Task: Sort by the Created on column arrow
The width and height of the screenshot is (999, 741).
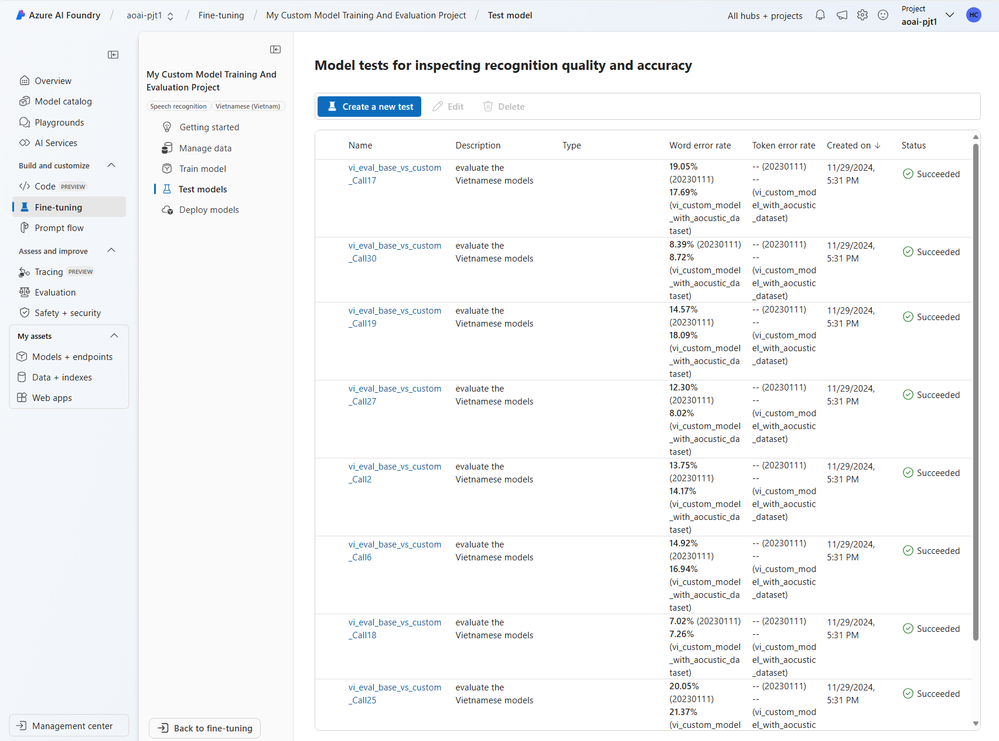Action: pos(877,145)
